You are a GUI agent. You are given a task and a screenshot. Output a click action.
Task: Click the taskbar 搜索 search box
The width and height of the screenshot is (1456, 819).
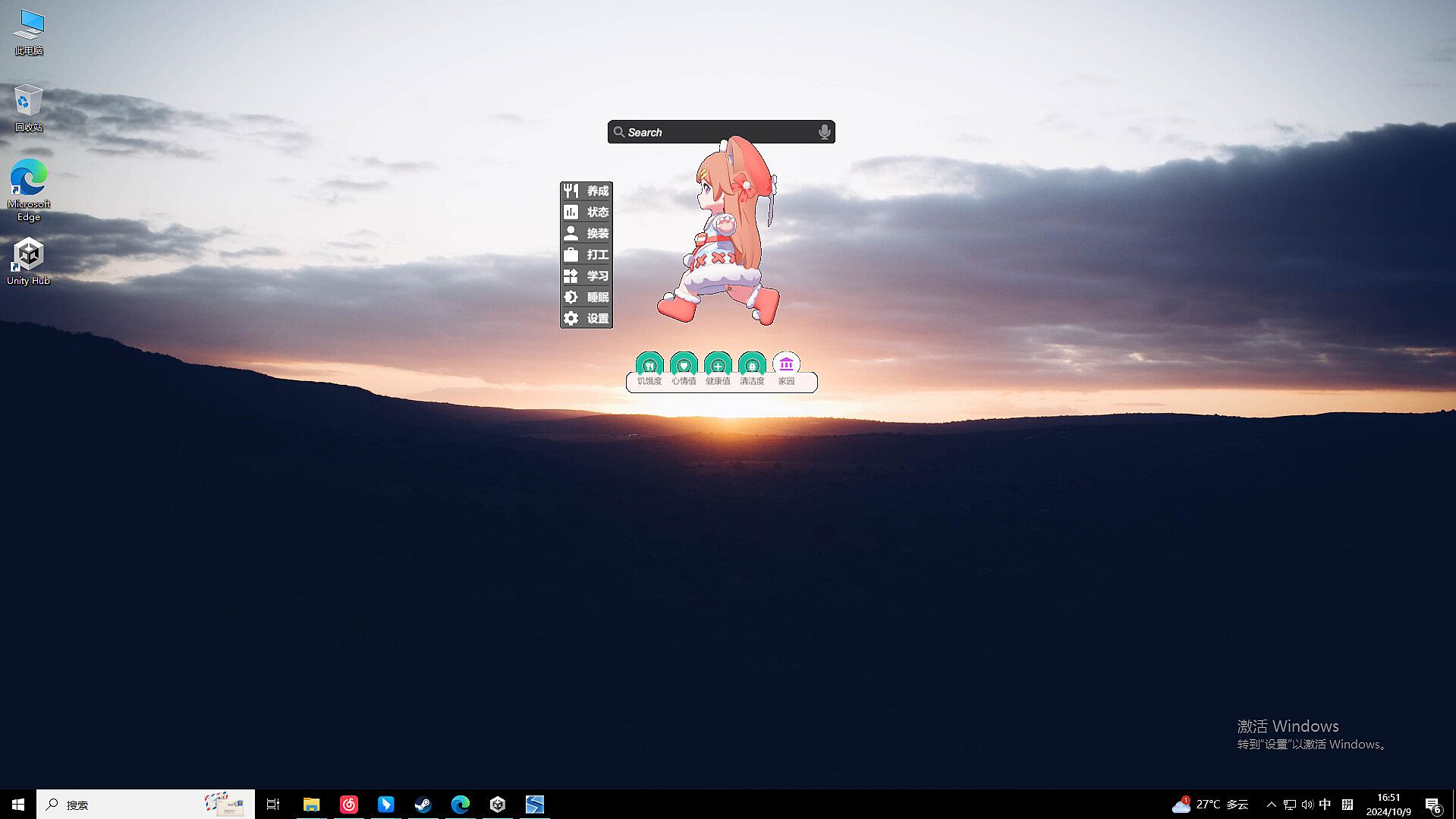[146, 805]
